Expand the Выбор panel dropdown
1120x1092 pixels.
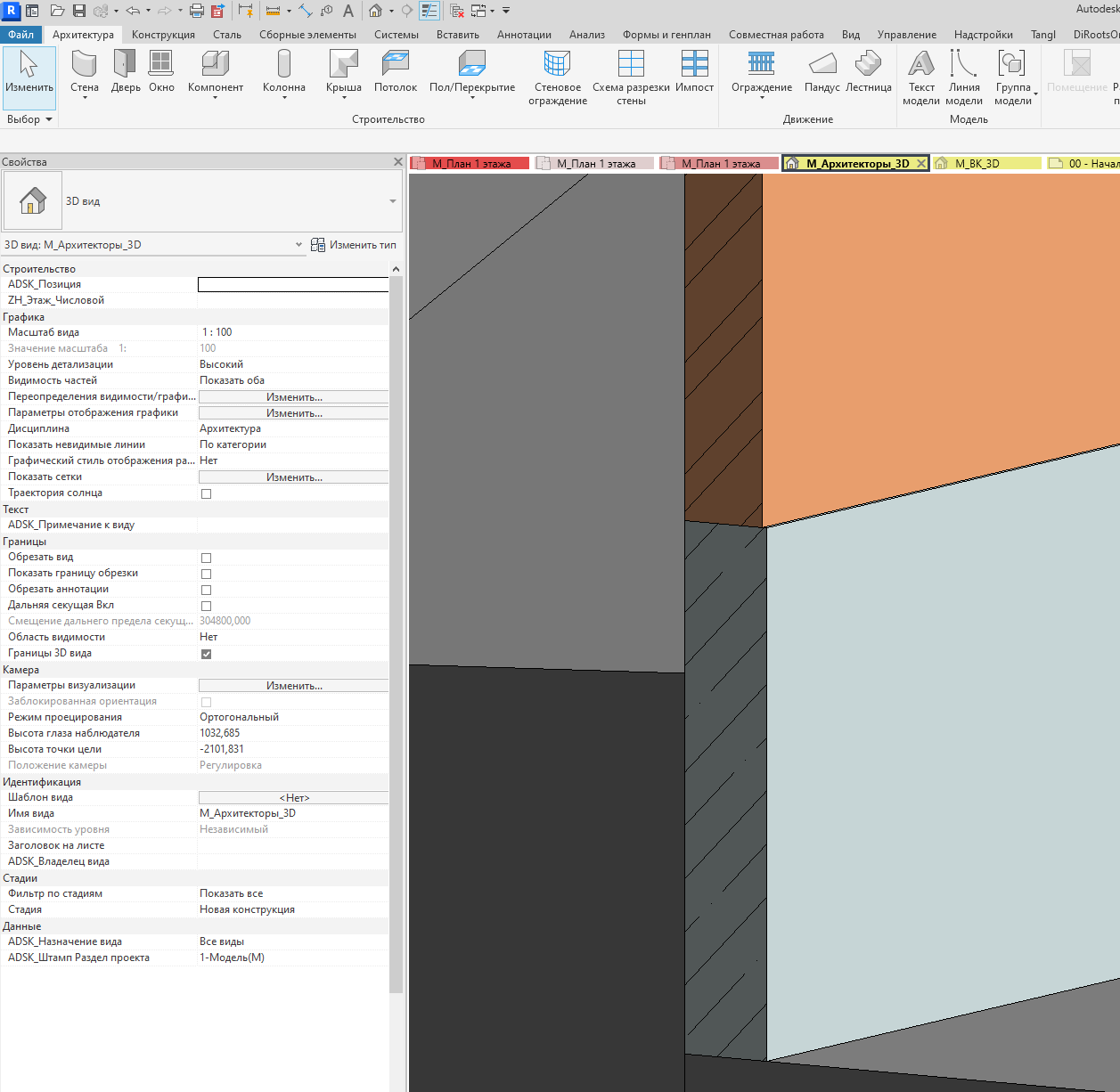pyautogui.click(x=29, y=119)
